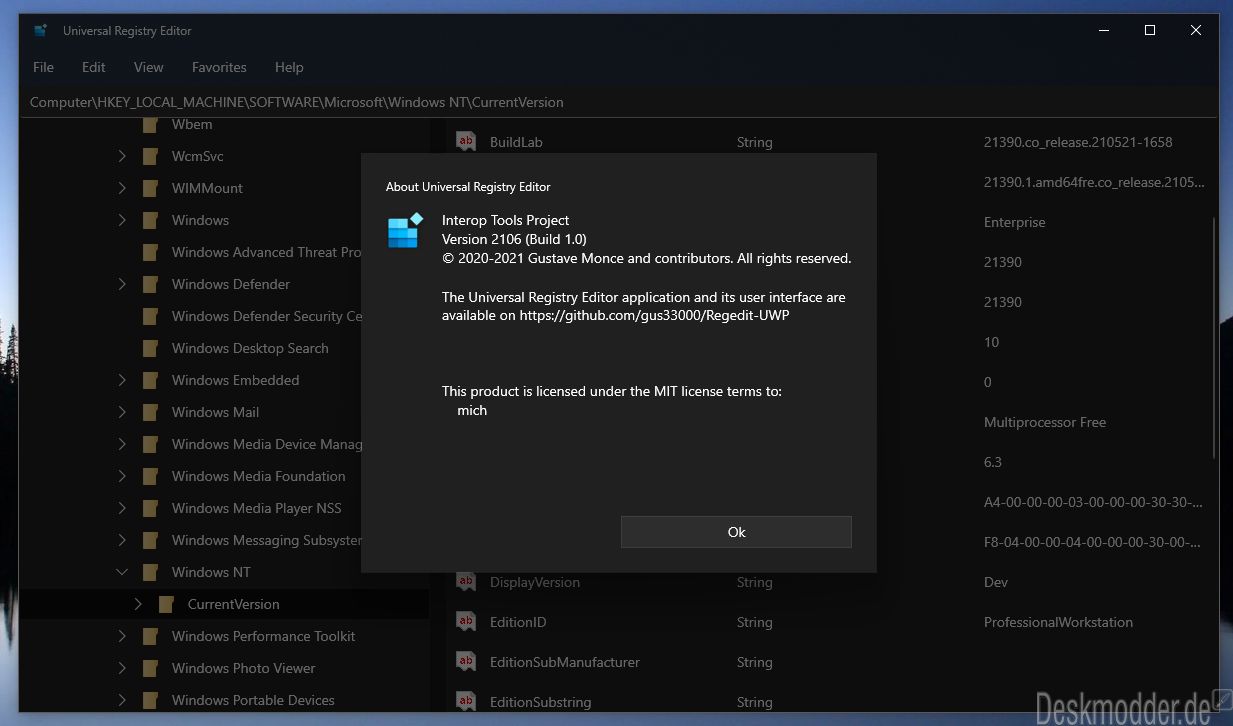This screenshot has width=1233, height=726.
Task: Expand the Windows Defender key
Action: tap(122, 285)
